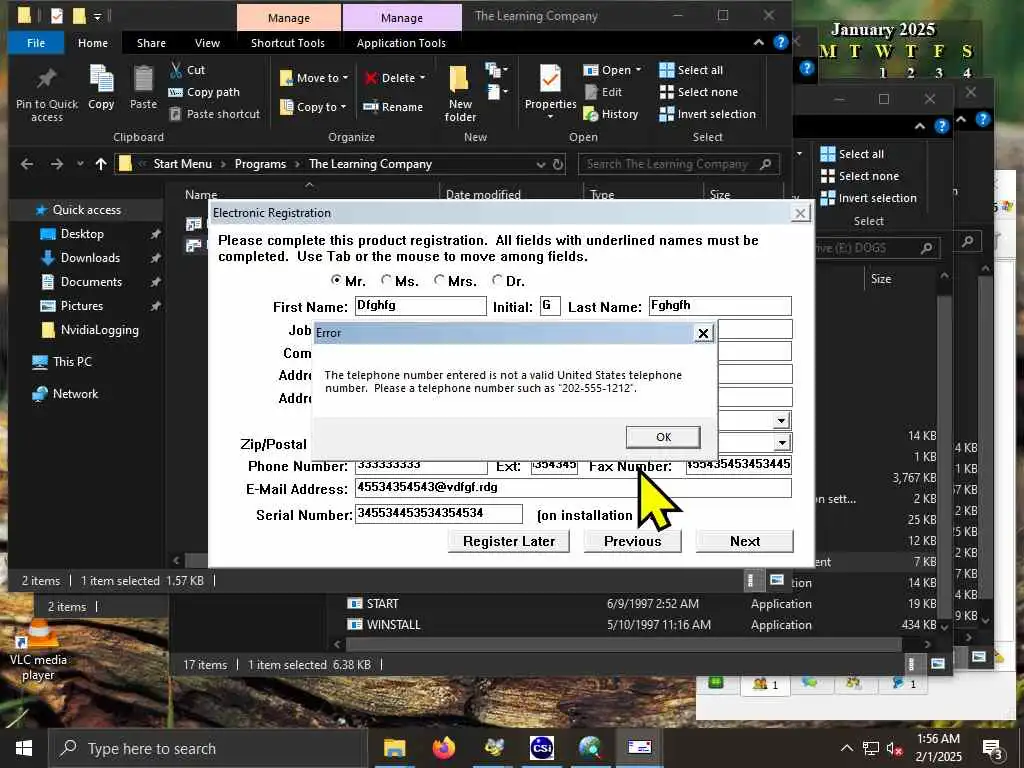Image resolution: width=1024 pixels, height=768 pixels.
Task: Click Select all in front Explorer
Action: coord(691,70)
